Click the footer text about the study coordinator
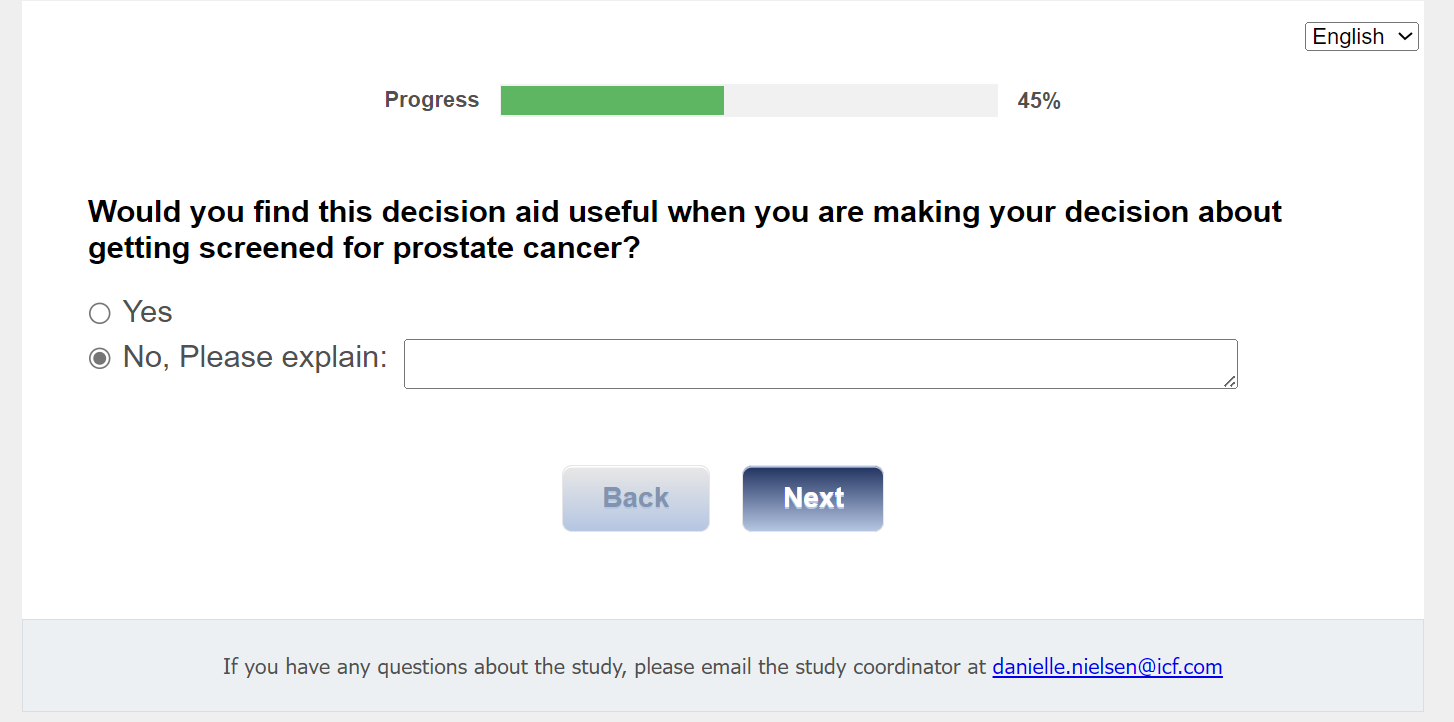 pos(604,667)
